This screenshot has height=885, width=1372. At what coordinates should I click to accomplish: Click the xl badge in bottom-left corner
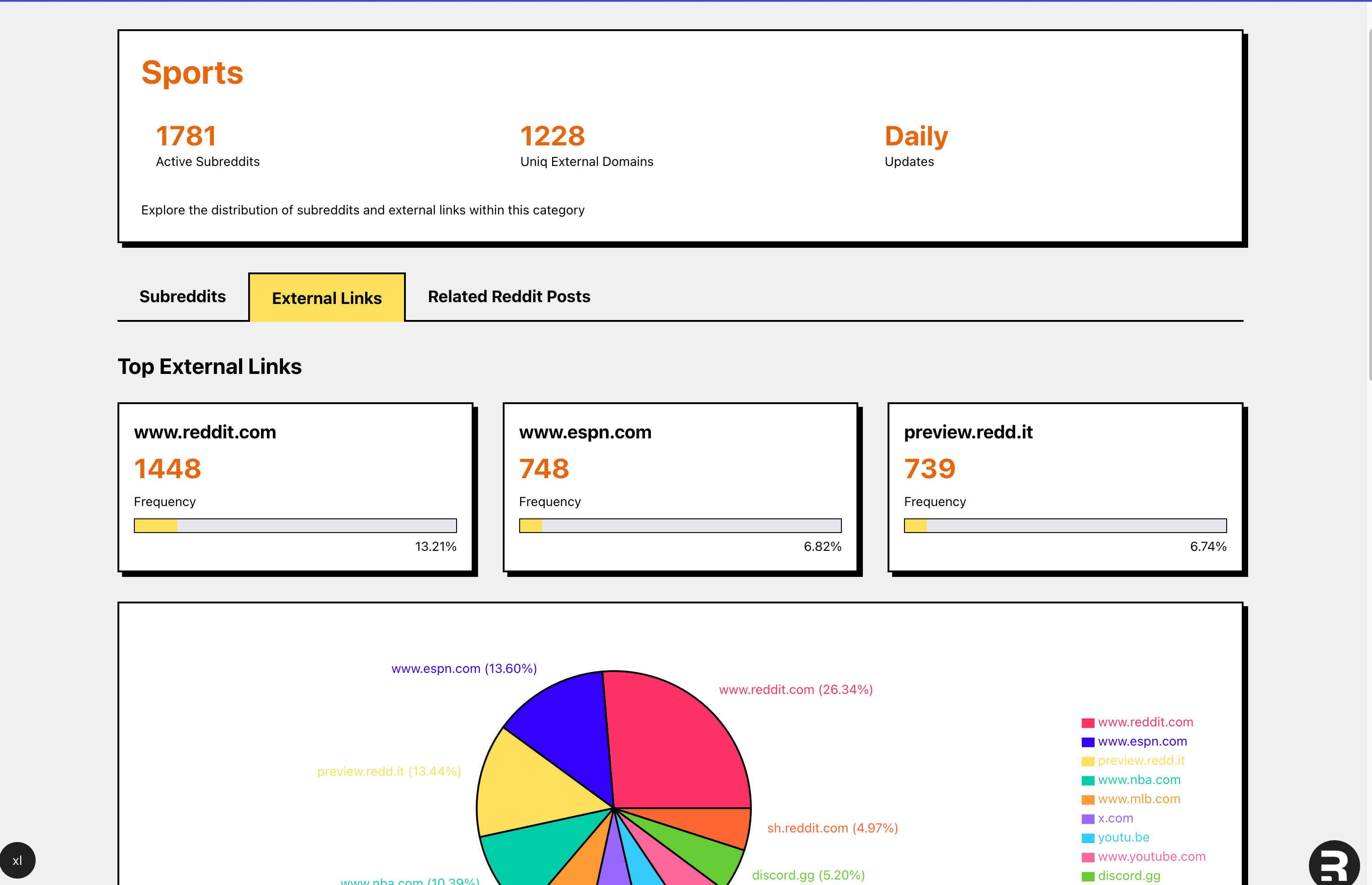click(x=17, y=860)
